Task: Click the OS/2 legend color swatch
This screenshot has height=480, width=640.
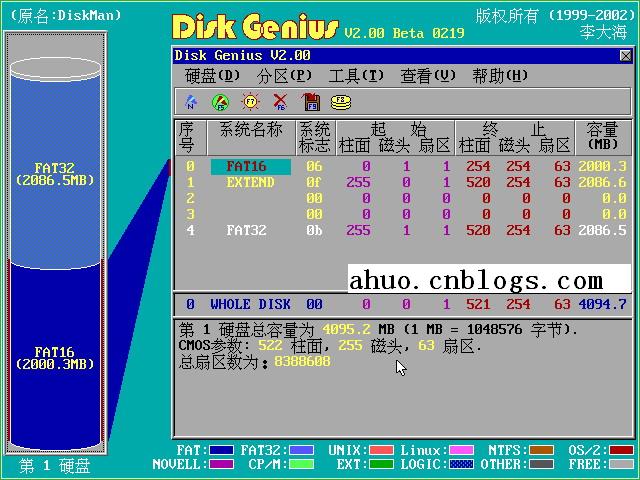Action: coord(621,451)
